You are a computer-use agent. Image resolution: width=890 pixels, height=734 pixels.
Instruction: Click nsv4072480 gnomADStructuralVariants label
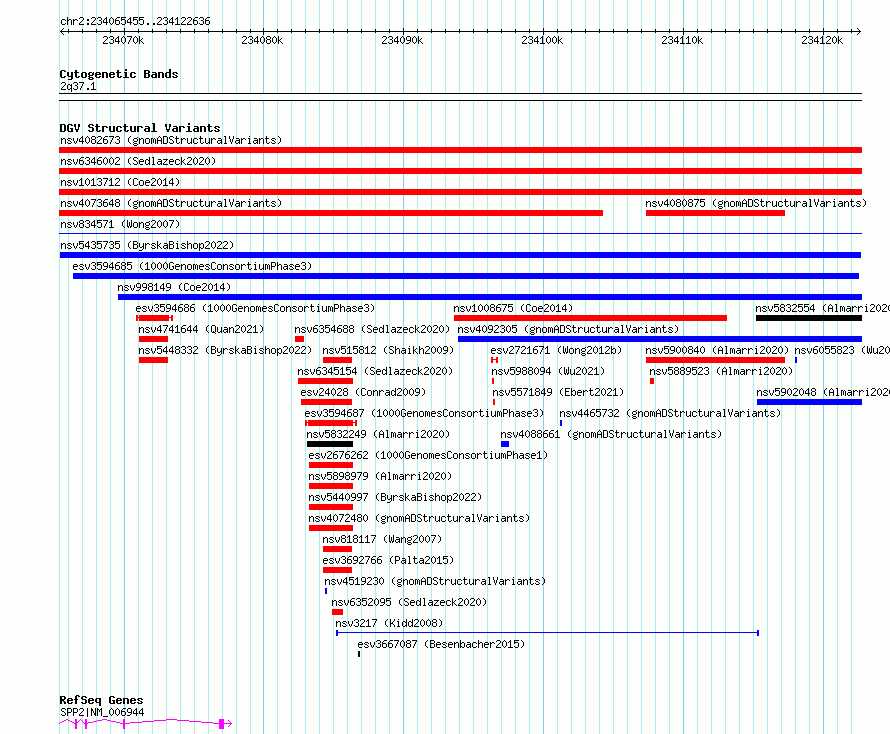(419, 518)
